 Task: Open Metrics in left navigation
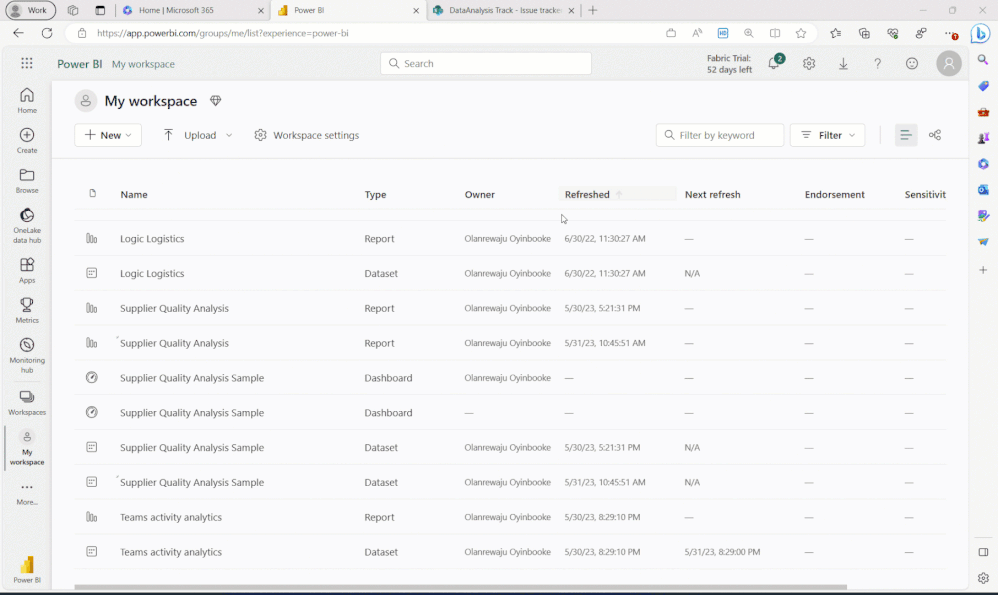click(x=27, y=310)
